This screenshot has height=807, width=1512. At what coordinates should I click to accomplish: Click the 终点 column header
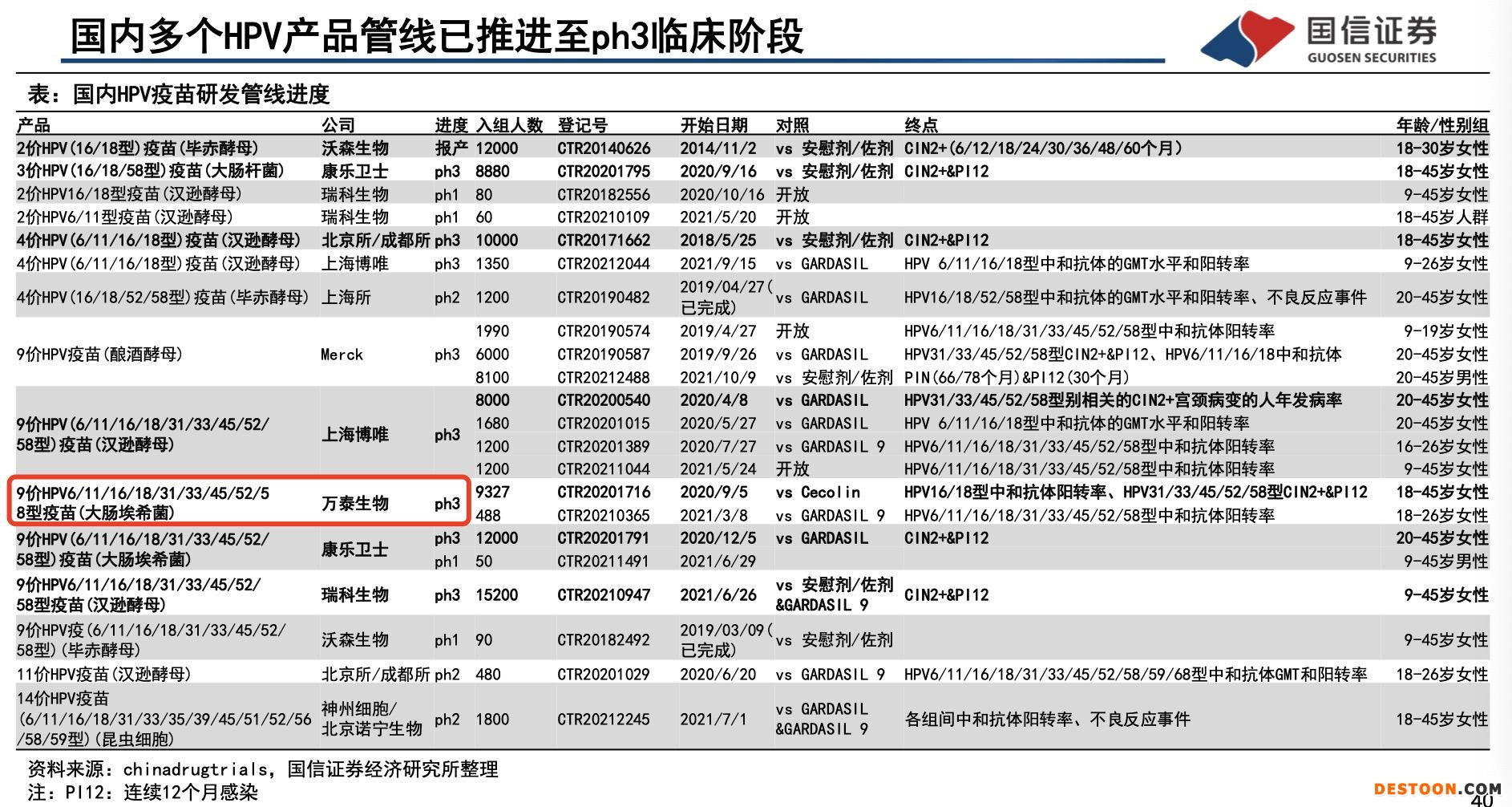pyautogui.click(x=921, y=125)
